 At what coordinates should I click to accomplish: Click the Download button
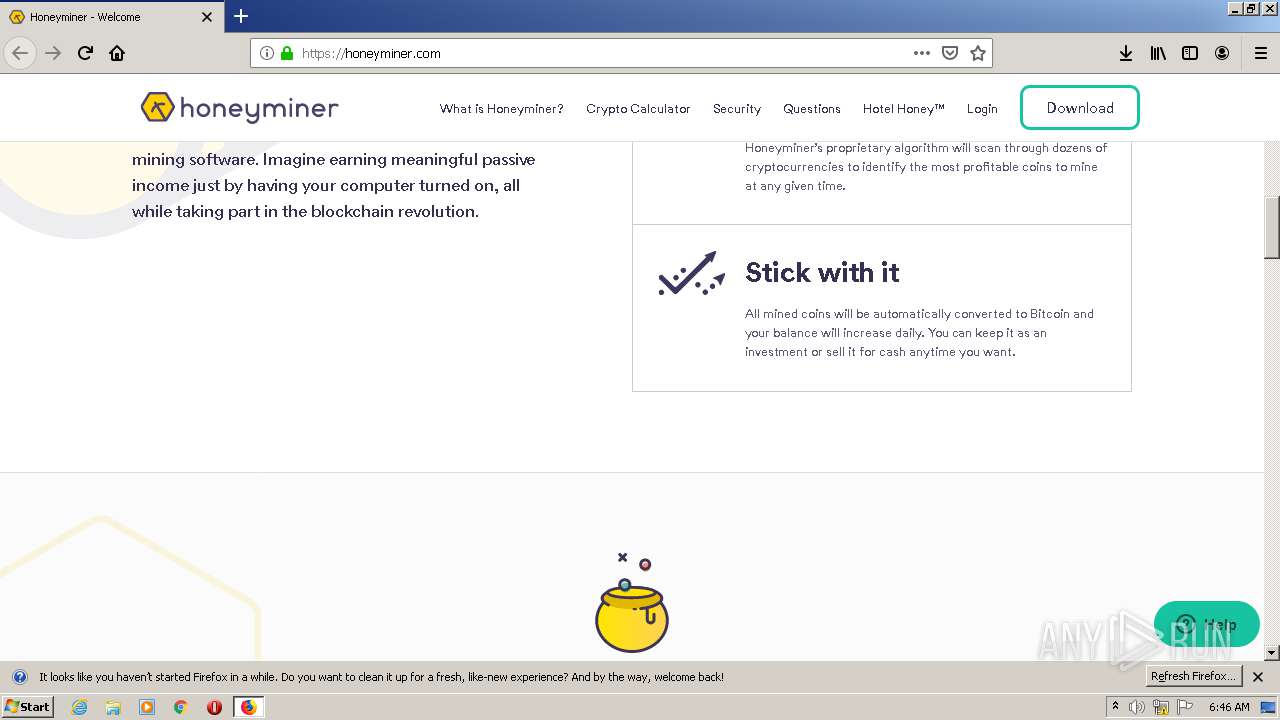coord(1080,108)
